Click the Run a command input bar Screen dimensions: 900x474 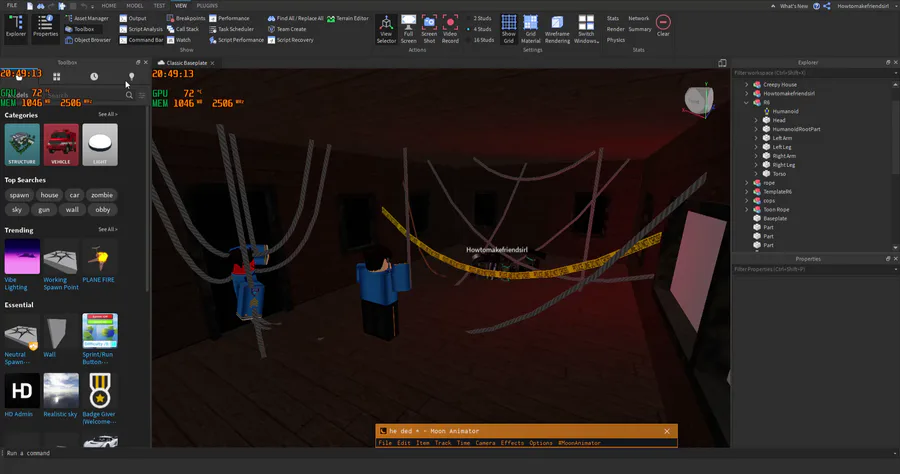point(448,453)
